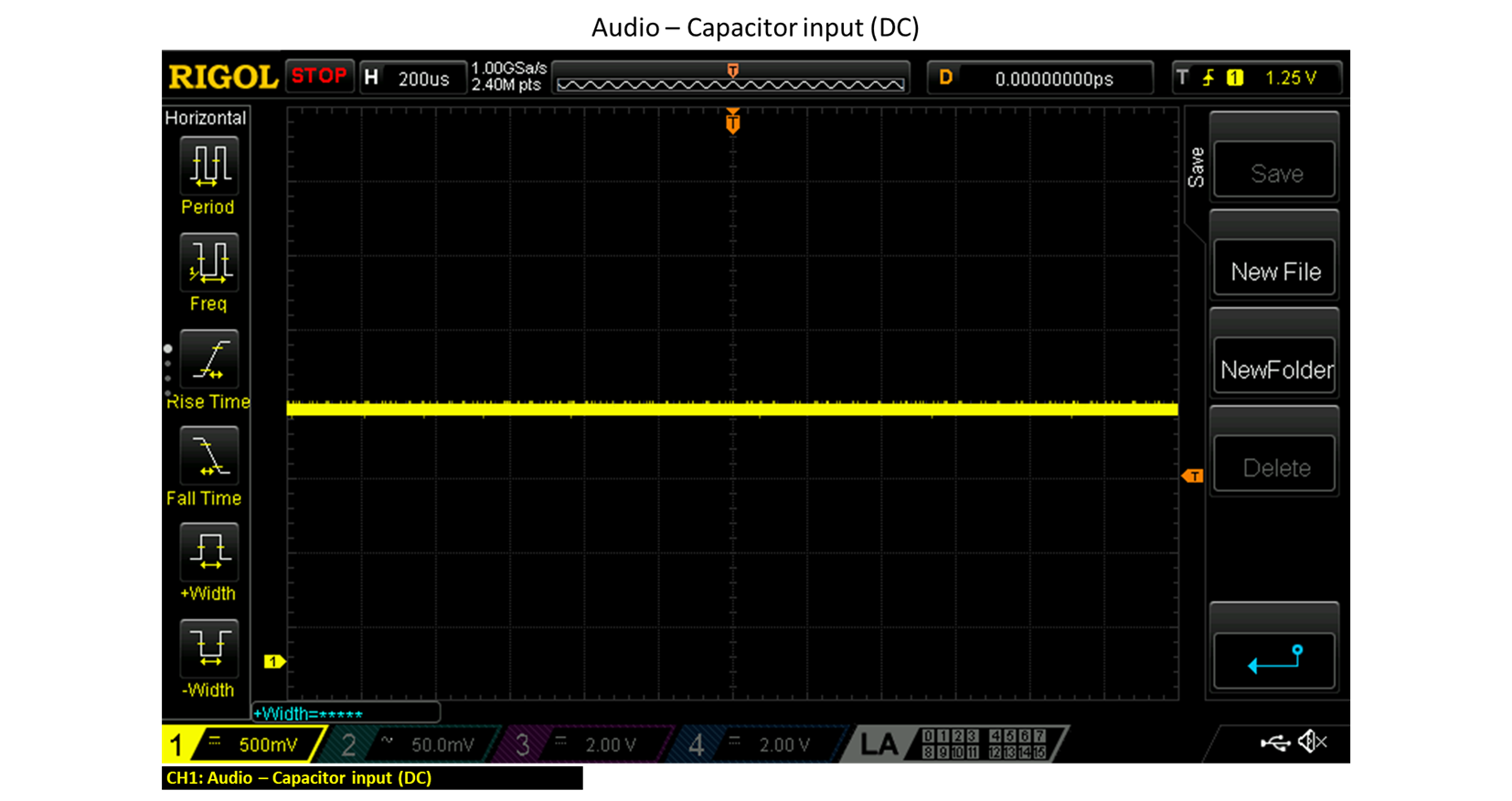Click the trigger level 1.25 V readout
This screenshot has height=801, width=1512.
[x=1290, y=78]
